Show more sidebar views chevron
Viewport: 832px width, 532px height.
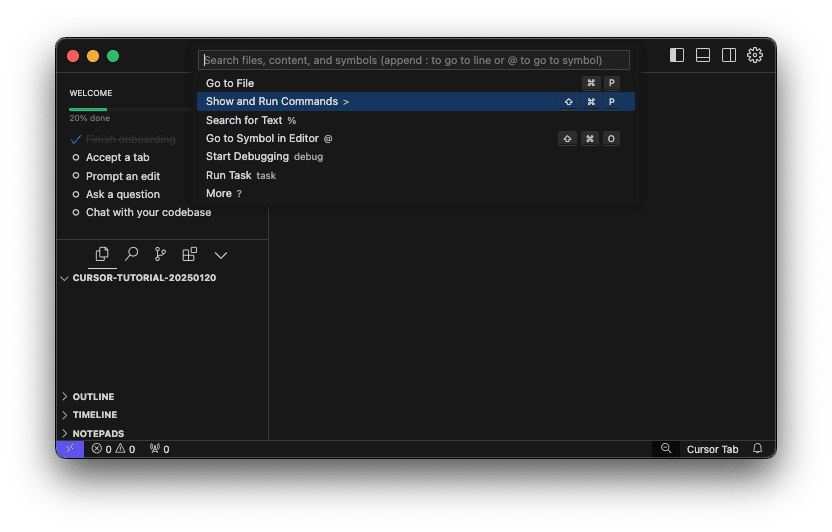click(x=221, y=256)
